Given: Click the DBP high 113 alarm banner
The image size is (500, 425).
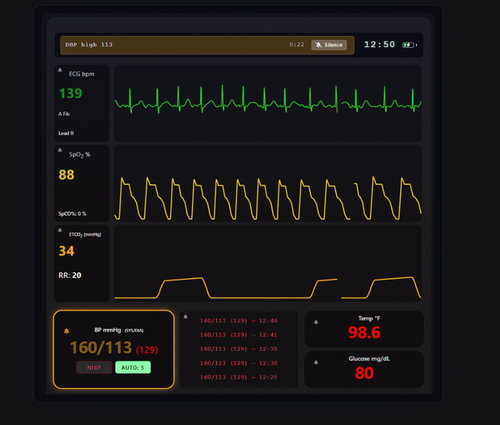Looking at the screenshot, I should [x=207, y=45].
